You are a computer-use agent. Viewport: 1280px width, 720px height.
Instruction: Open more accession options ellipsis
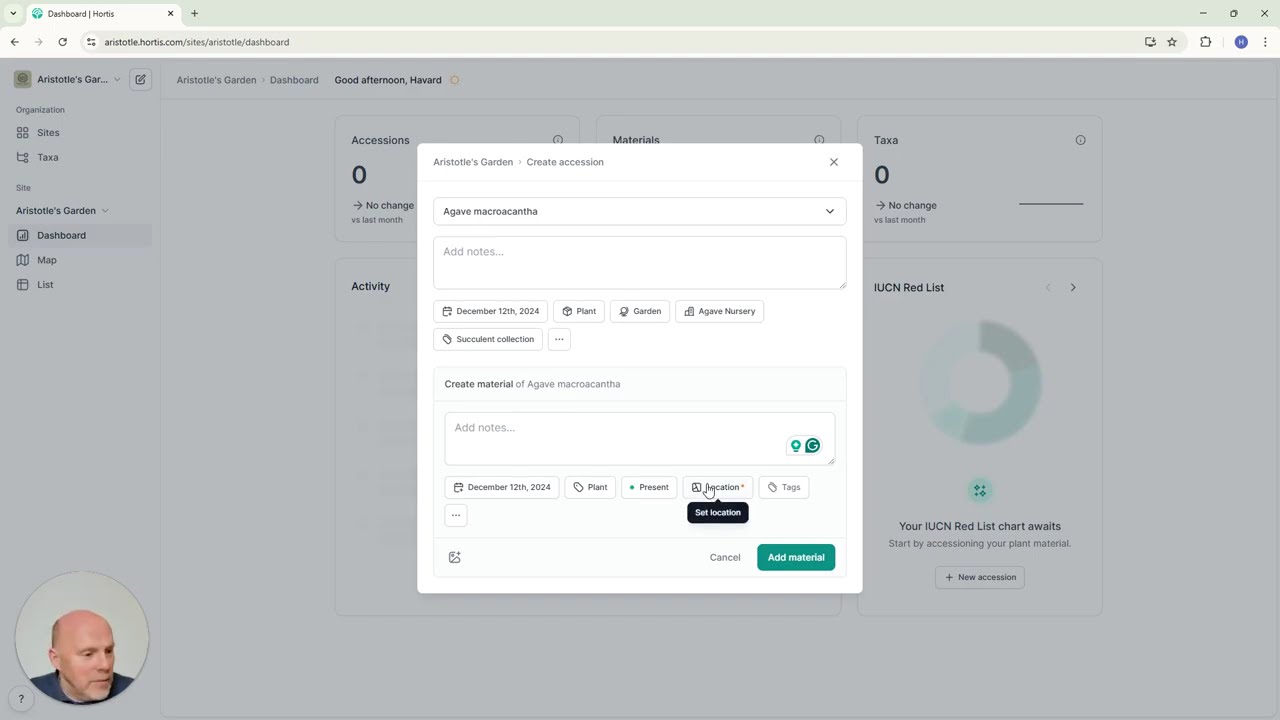coord(559,339)
